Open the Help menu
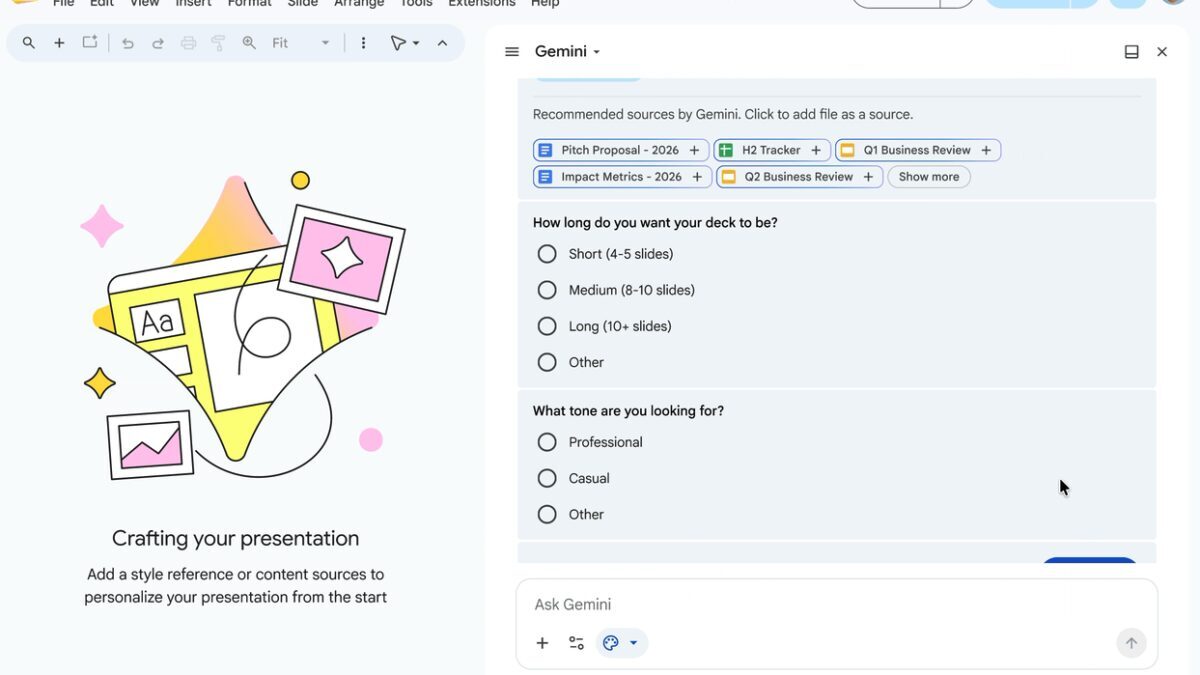1200x675 pixels. tap(545, 3)
